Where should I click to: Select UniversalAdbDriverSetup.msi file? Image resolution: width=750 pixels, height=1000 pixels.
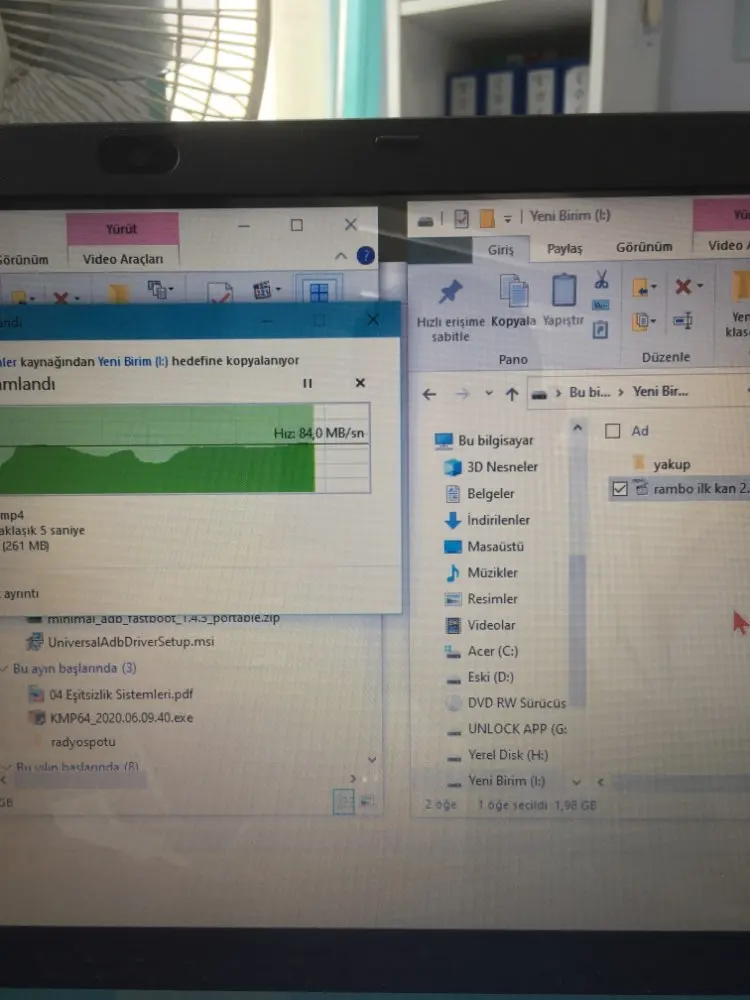121,642
